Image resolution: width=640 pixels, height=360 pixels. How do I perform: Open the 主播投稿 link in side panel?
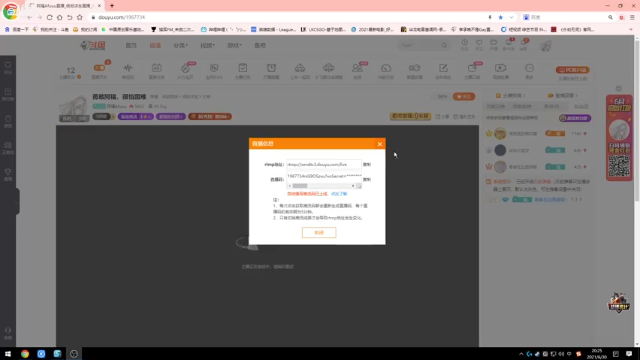(x=510, y=96)
